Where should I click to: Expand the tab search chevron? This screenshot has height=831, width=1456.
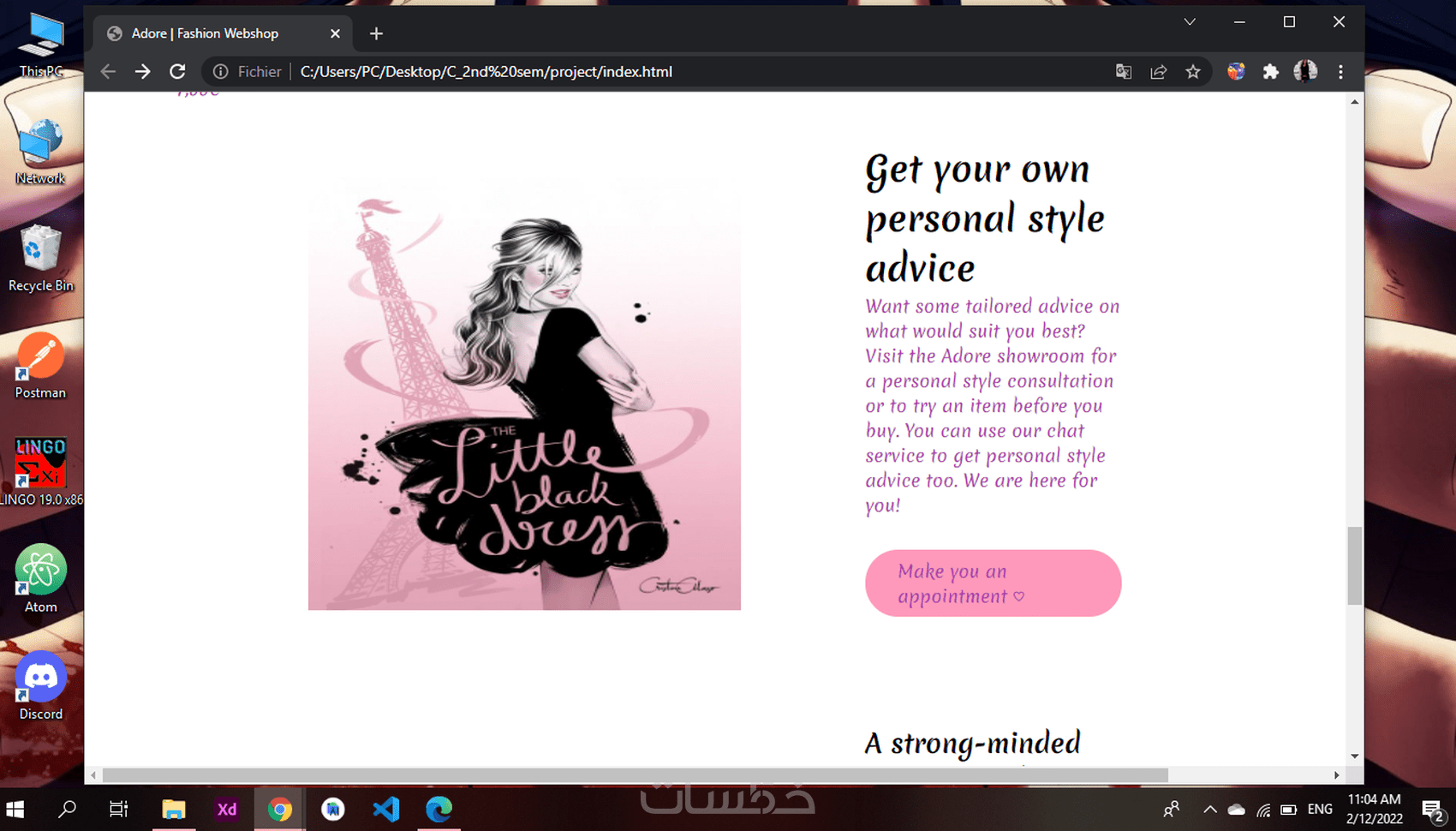click(1190, 22)
